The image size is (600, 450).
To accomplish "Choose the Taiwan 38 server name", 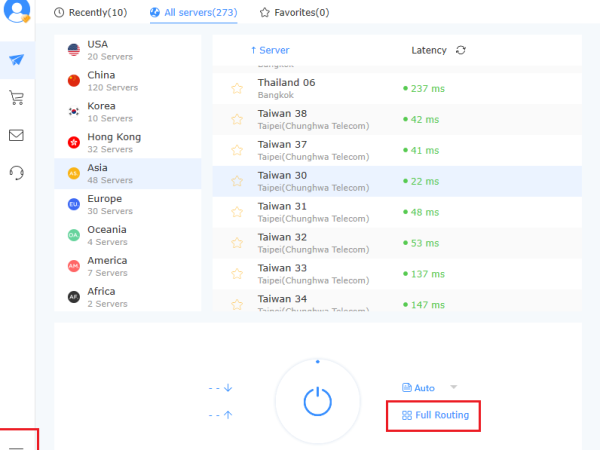I will point(282,114).
